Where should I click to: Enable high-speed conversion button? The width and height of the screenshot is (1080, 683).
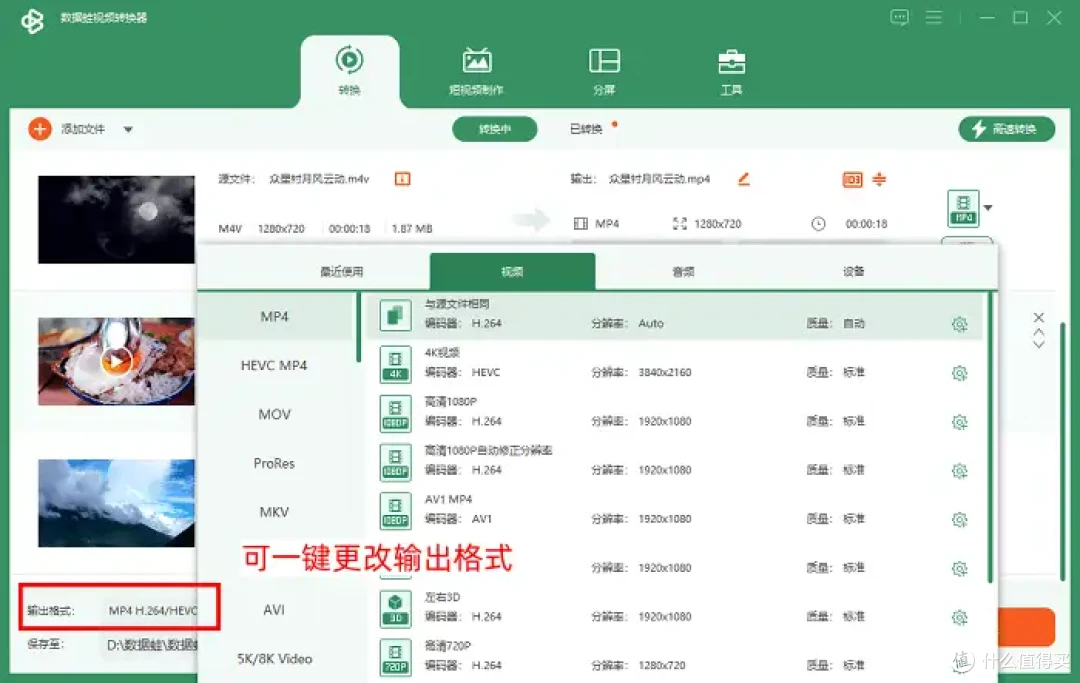[1006, 129]
